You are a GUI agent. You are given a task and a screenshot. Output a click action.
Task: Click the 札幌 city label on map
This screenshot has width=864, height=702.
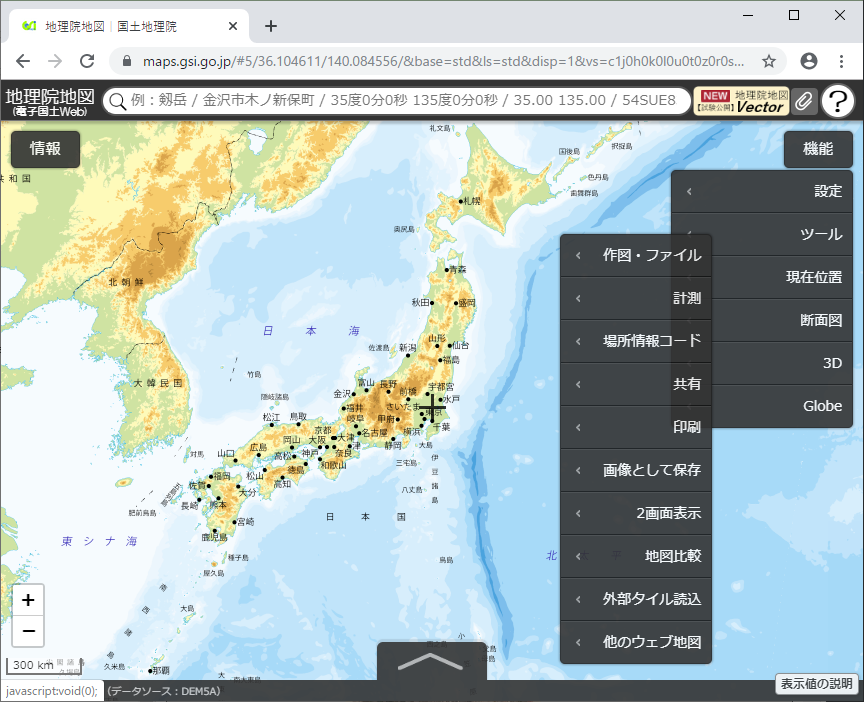[471, 201]
